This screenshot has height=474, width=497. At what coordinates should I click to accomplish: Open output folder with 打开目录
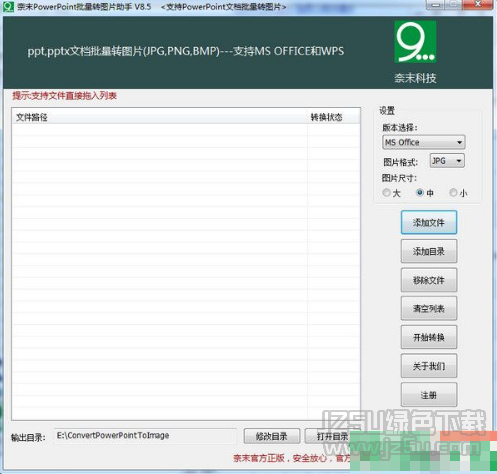click(x=332, y=436)
